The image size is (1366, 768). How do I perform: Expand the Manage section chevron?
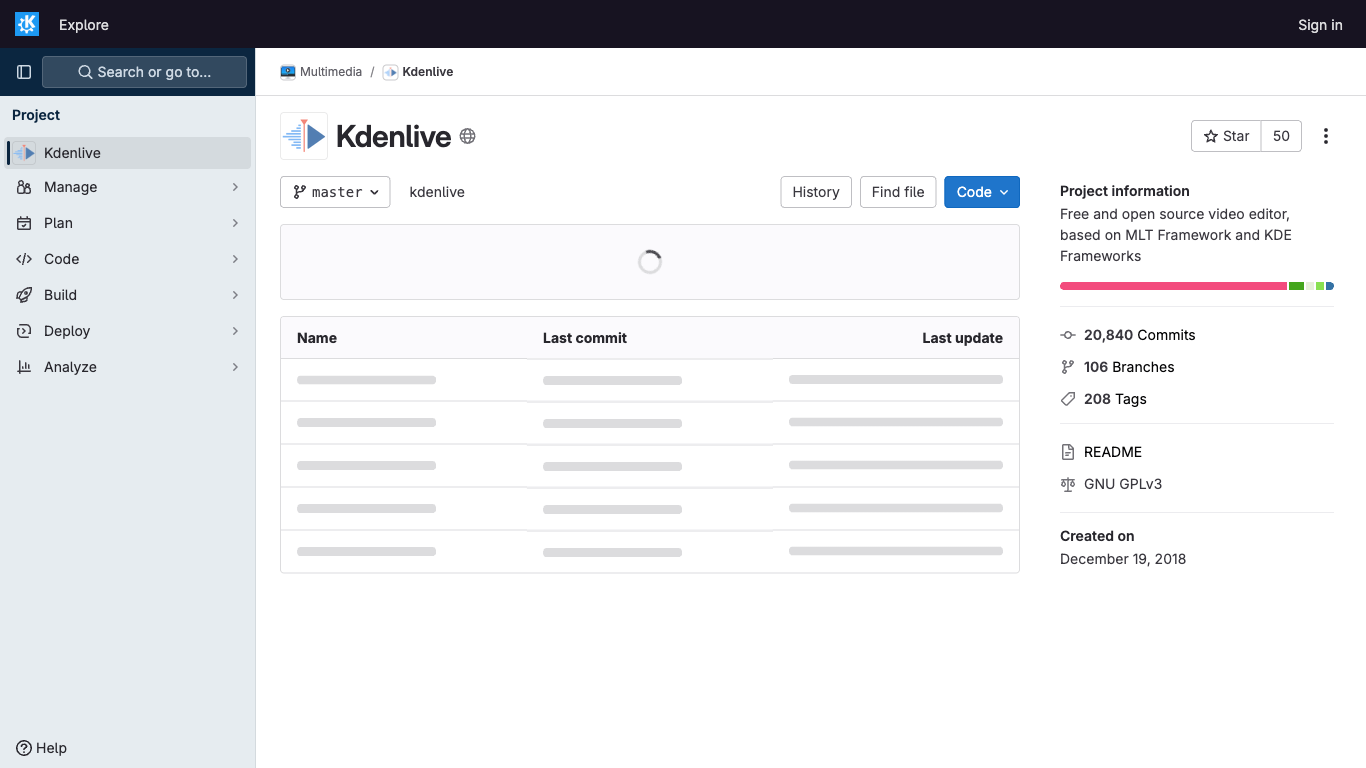[x=235, y=187]
